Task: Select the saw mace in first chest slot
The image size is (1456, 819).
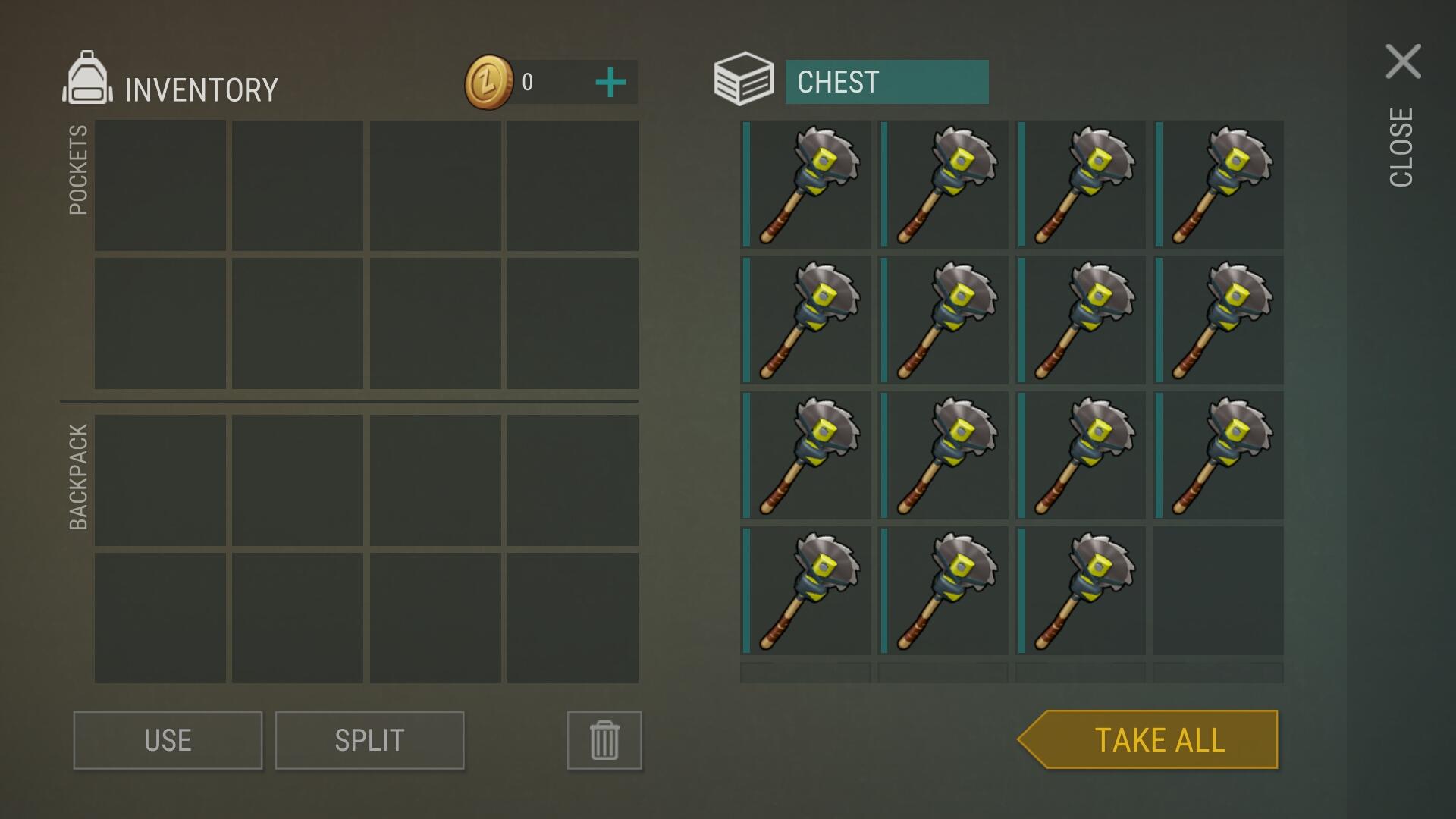Action: click(x=805, y=184)
